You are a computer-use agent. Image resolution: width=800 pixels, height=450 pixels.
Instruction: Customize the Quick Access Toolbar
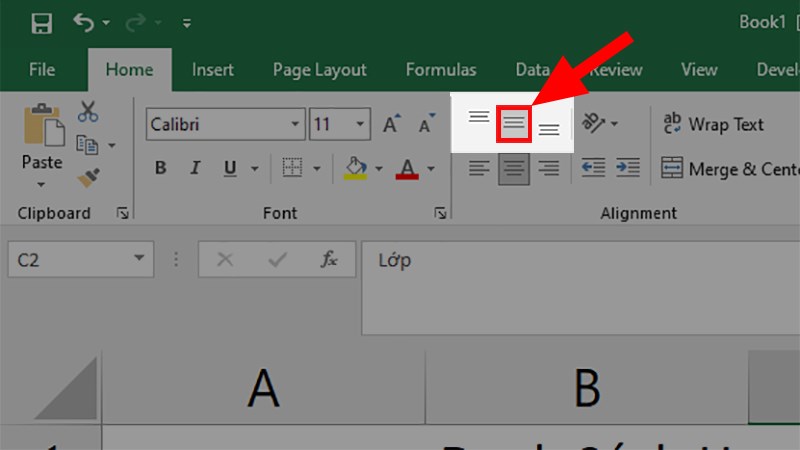[x=187, y=23]
